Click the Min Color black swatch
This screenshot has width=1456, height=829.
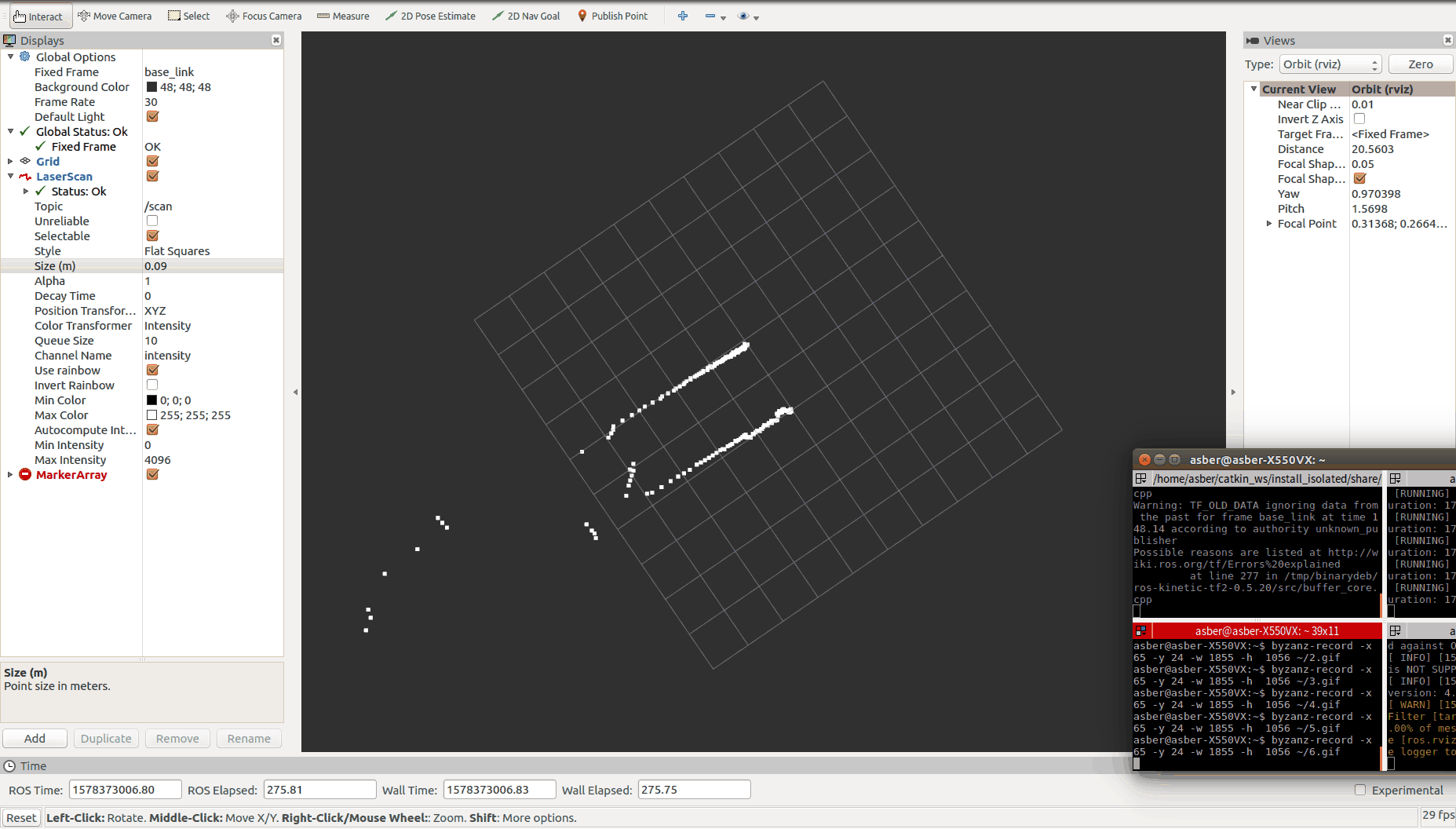tap(151, 400)
